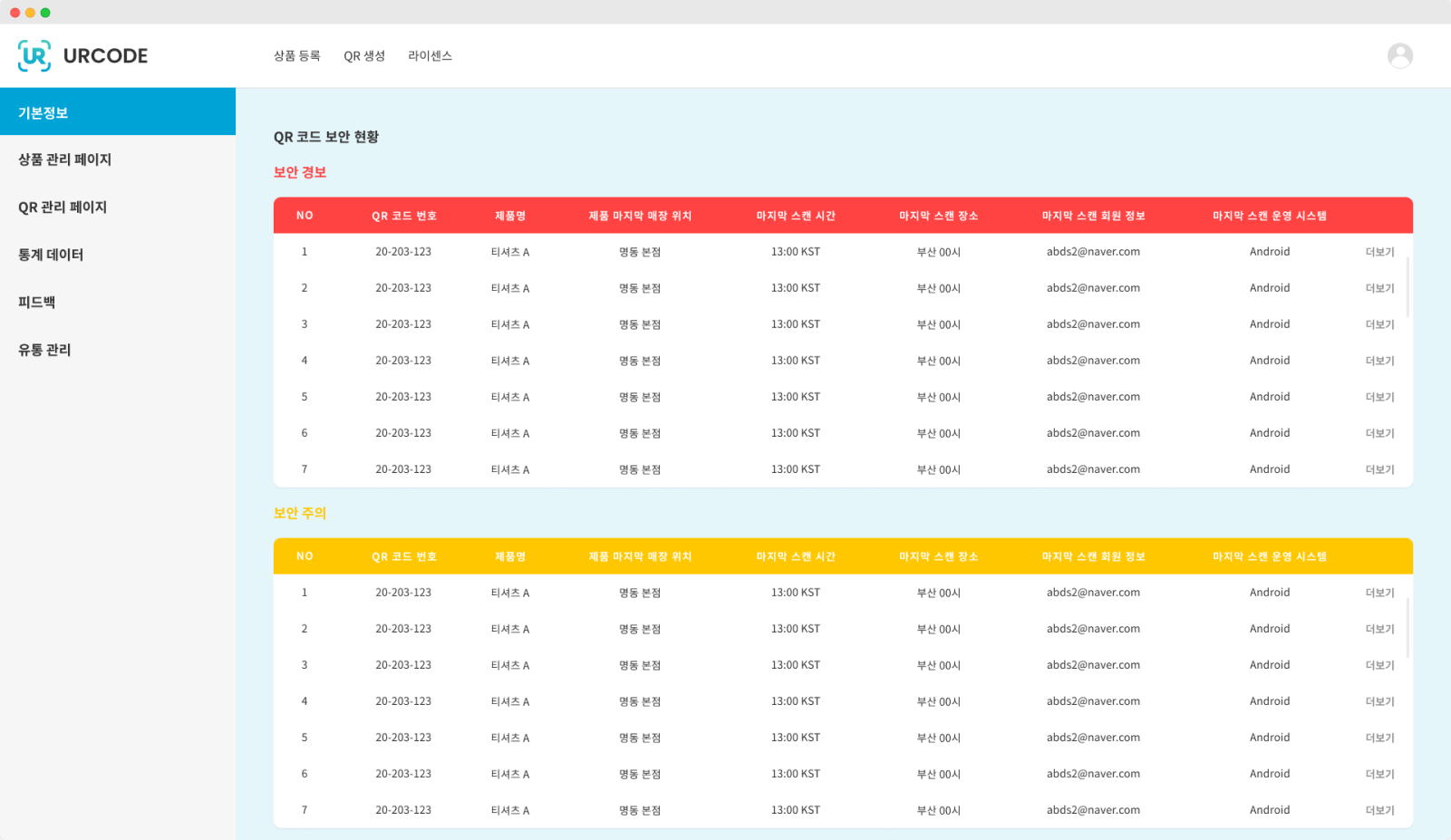Select 기본정보 sidebar tab
1451x840 pixels.
(x=118, y=112)
